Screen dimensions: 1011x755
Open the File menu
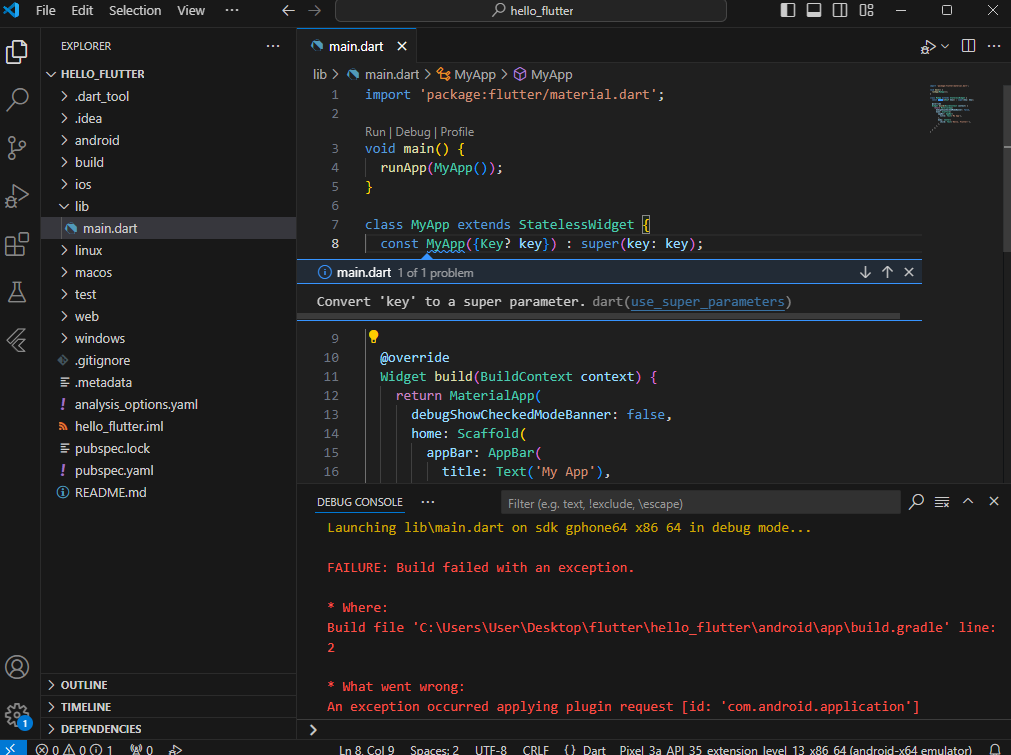coord(45,10)
